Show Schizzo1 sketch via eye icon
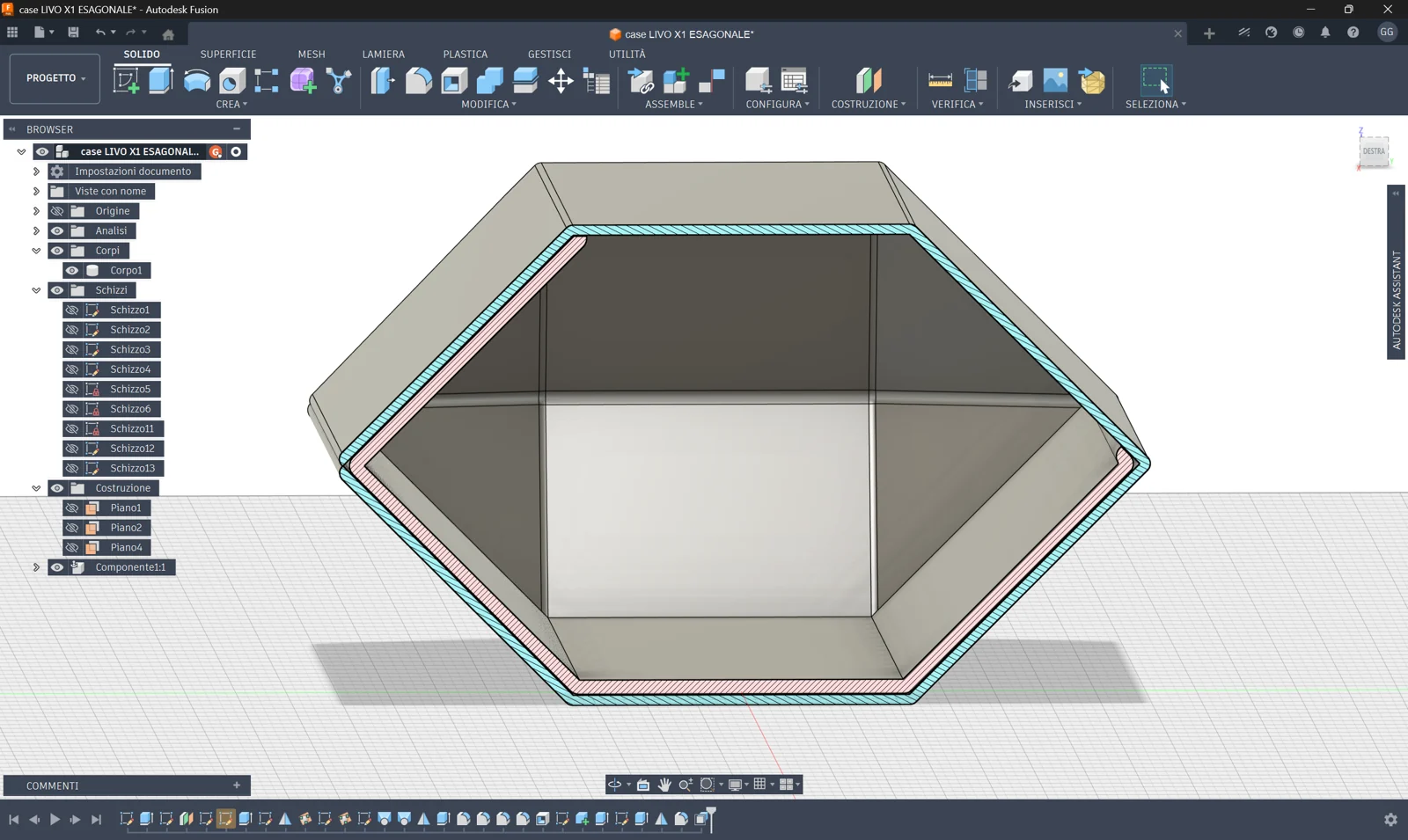The width and height of the screenshot is (1408, 840). pyautogui.click(x=72, y=310)
